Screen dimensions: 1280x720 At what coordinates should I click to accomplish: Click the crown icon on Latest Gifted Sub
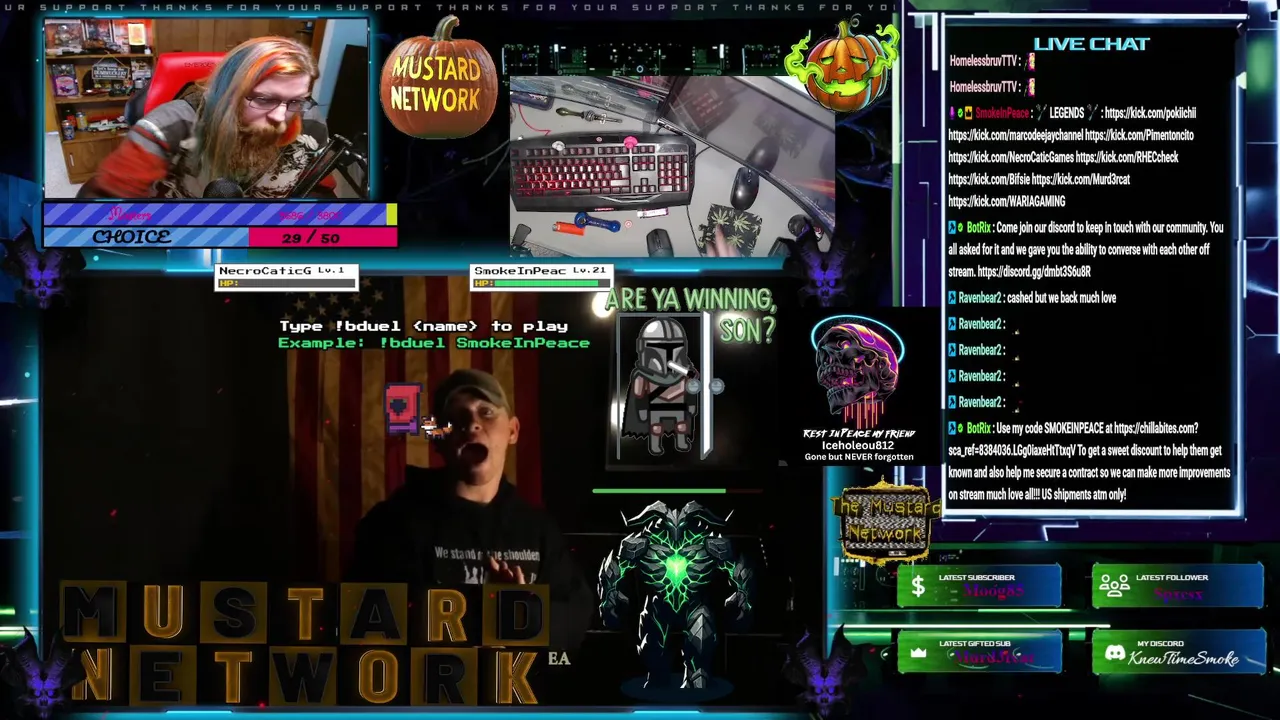918,654
